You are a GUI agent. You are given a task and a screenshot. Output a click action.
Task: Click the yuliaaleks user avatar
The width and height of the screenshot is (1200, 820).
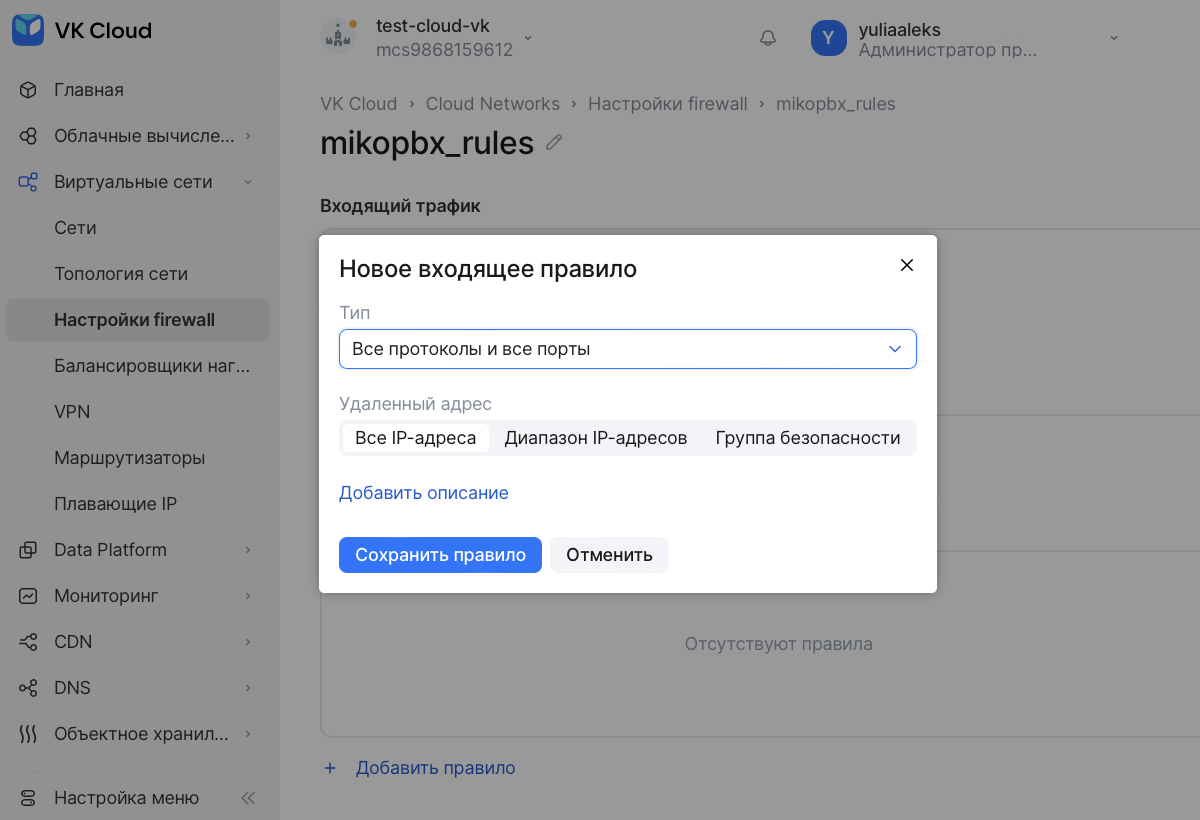click(828, 38)
